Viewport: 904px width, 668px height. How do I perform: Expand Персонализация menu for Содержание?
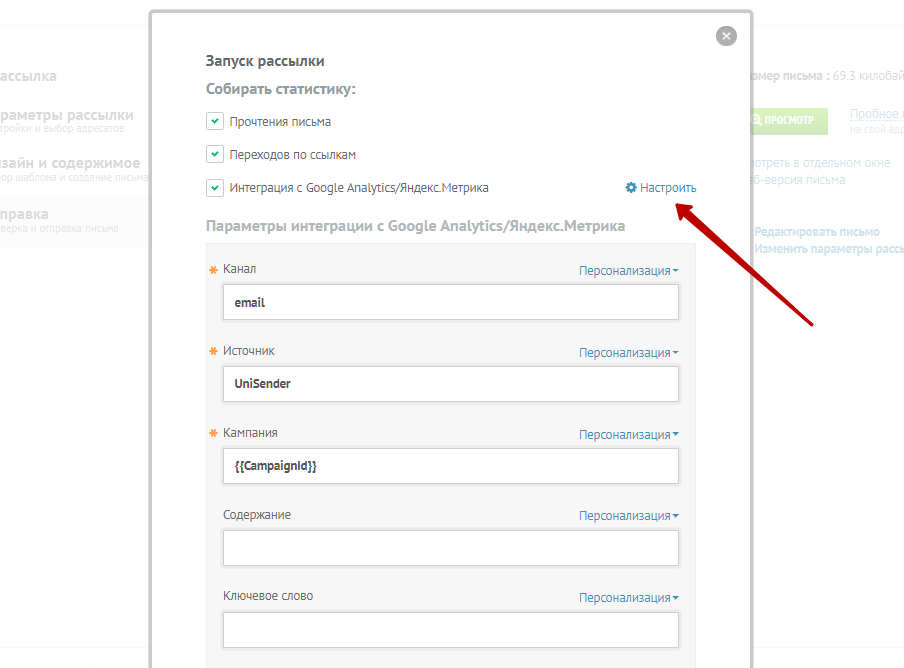628,516
